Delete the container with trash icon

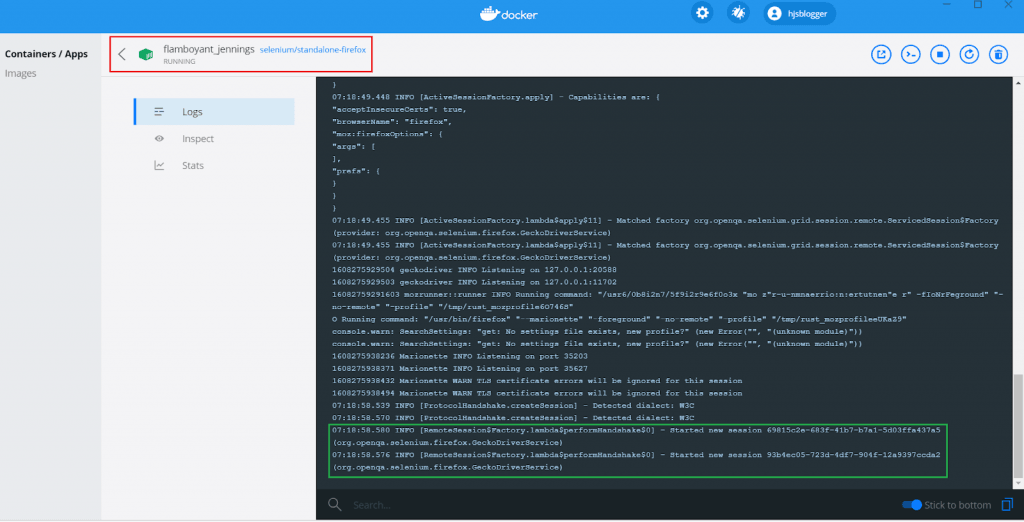(x=997, y=54)
